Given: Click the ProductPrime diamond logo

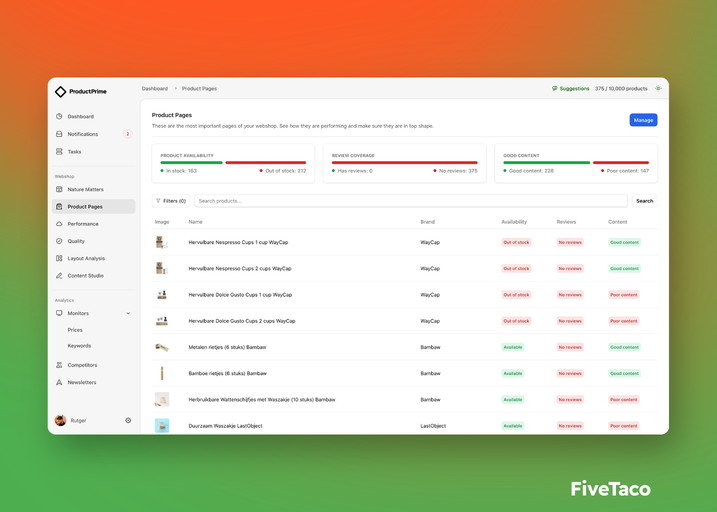Looking at the screenshot, I should pos(60,91).
